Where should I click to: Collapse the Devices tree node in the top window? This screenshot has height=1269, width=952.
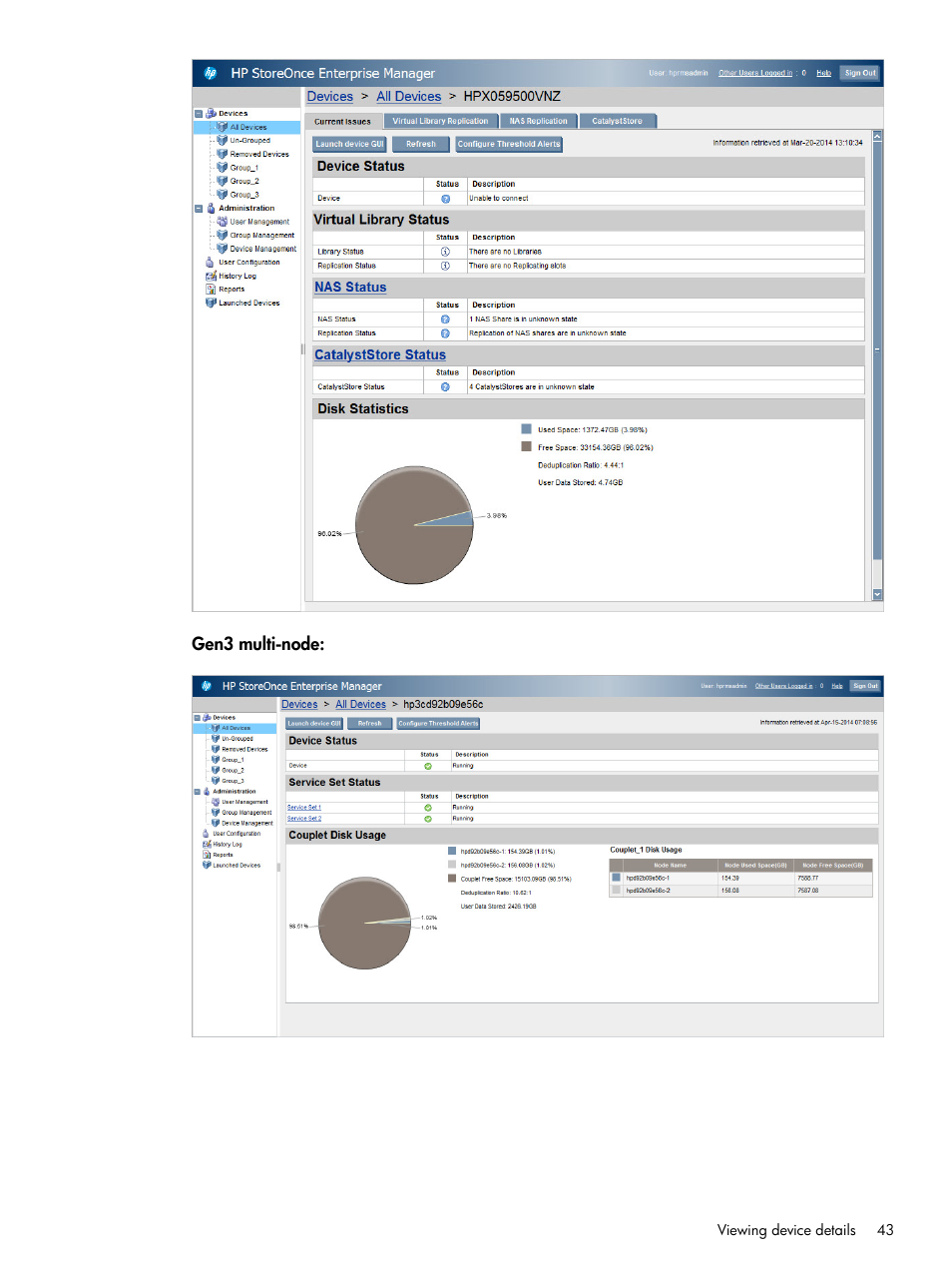(x=199, y=114)
